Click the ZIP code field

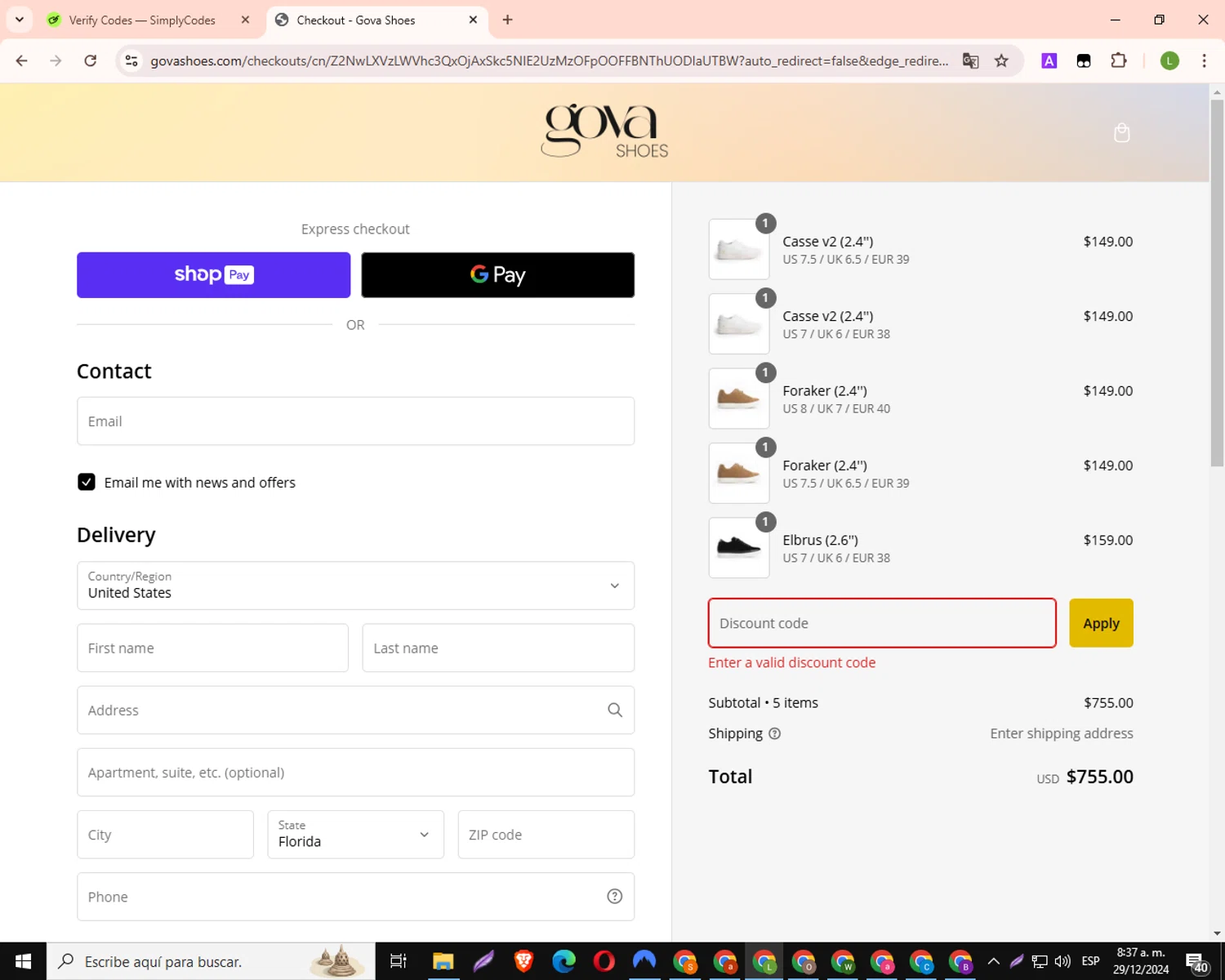(x=546, y=835)
